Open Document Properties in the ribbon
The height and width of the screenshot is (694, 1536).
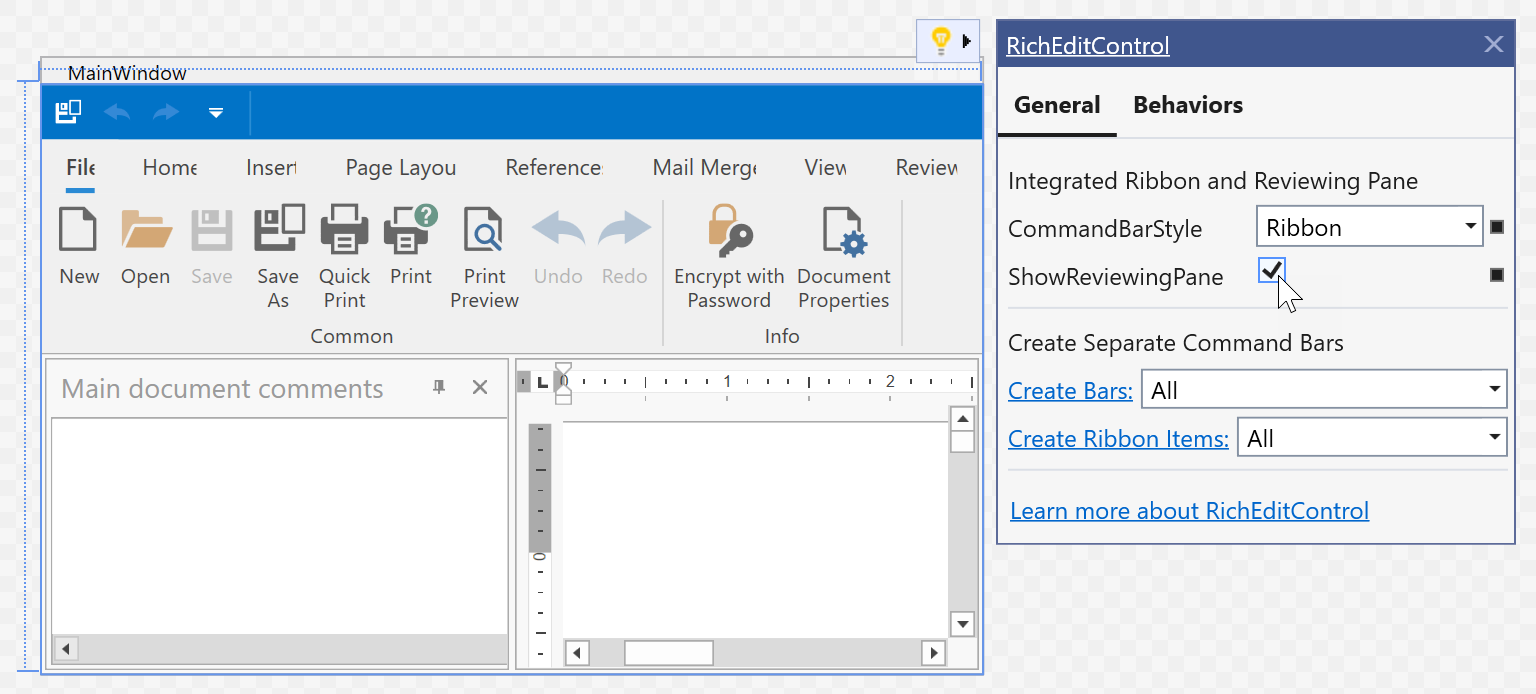(844, 229)
